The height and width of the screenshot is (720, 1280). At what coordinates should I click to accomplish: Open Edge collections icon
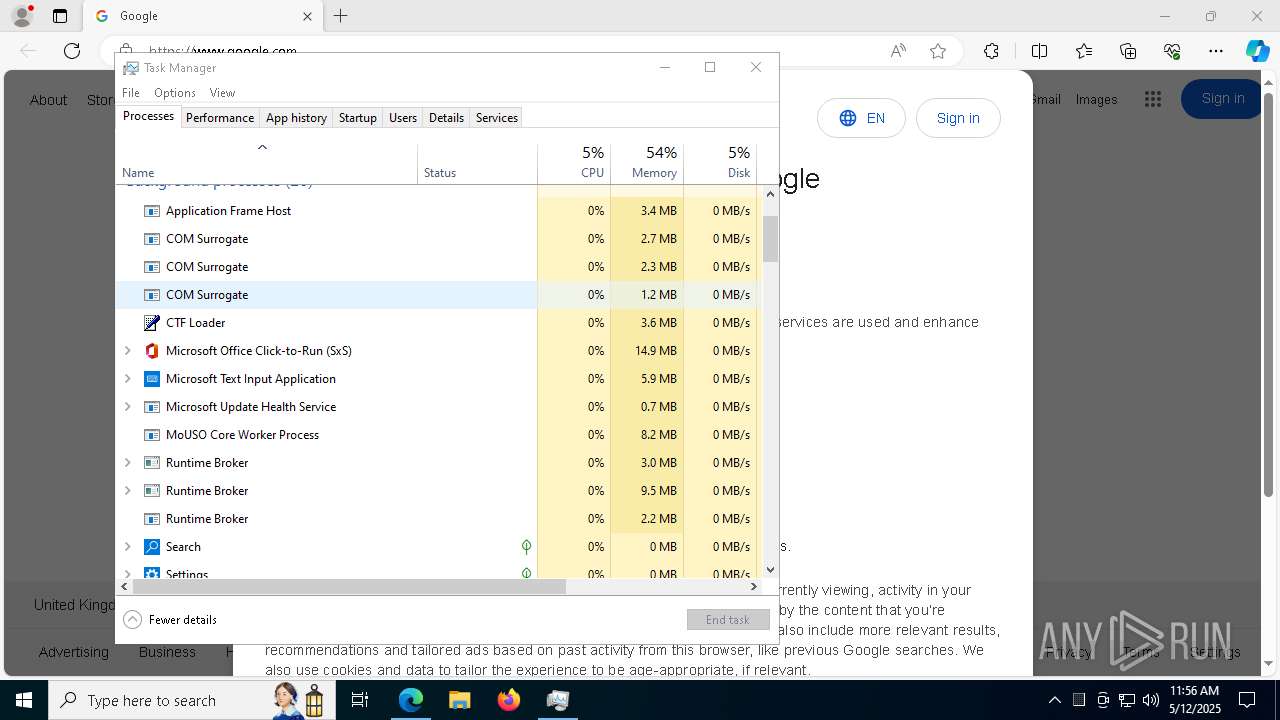coord(1128,51)
